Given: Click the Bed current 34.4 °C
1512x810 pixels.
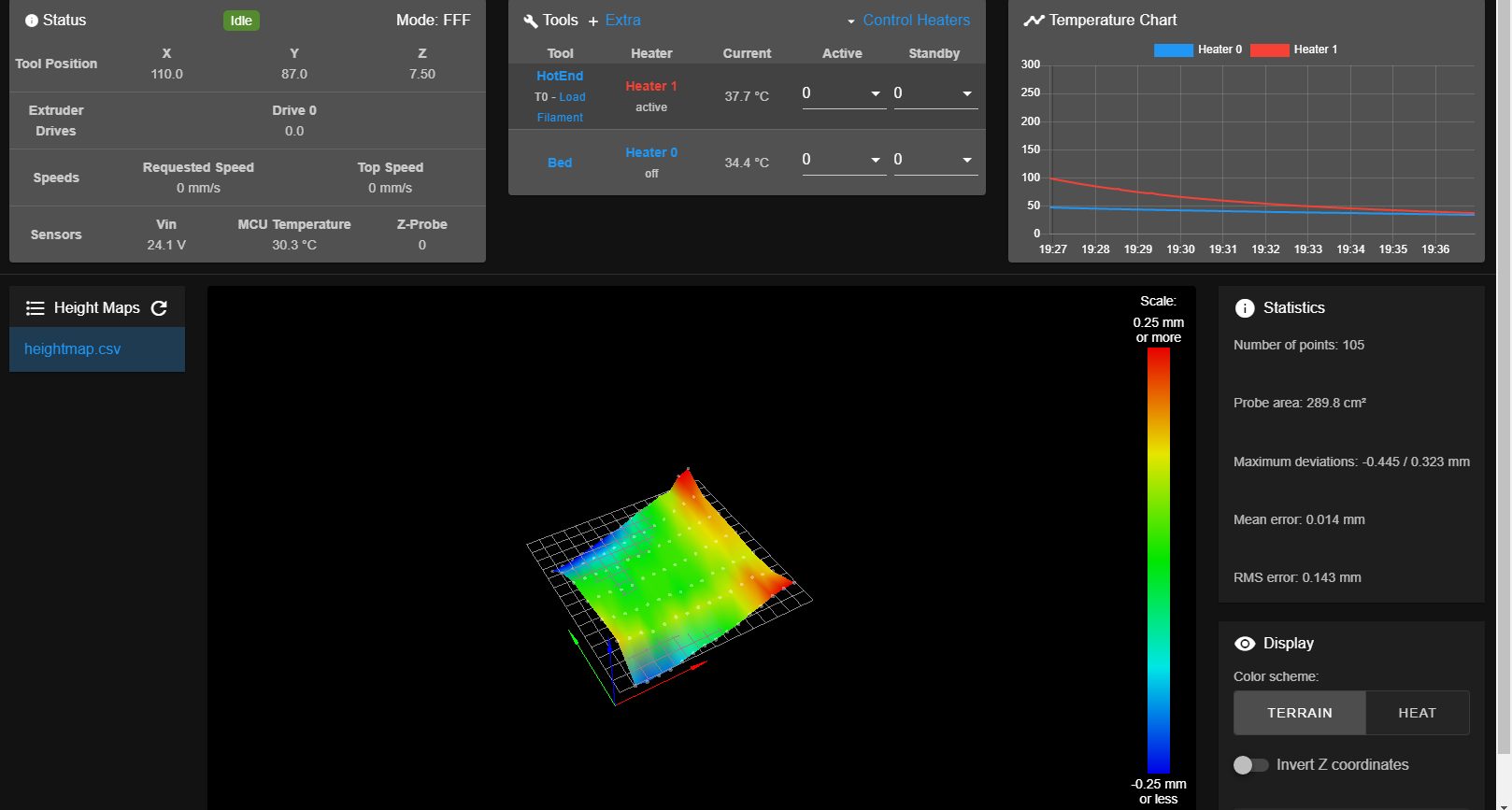Looking at the screenshot, I should [x=747, y=163].
